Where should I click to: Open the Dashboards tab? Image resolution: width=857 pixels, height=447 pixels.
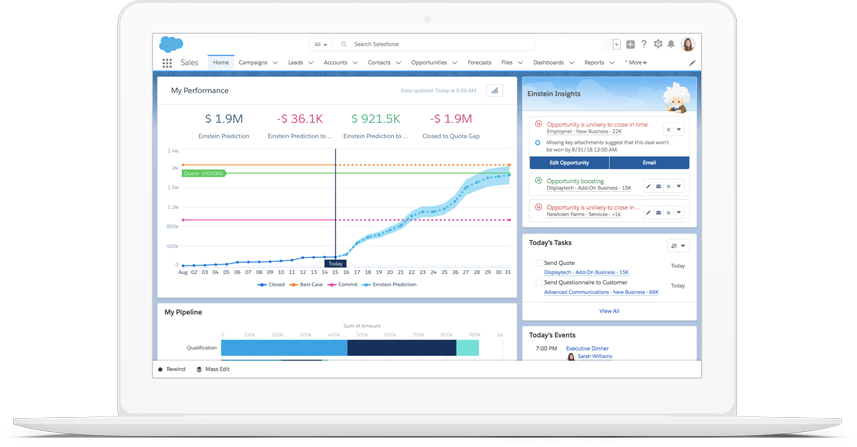click(x=548, y=63)
